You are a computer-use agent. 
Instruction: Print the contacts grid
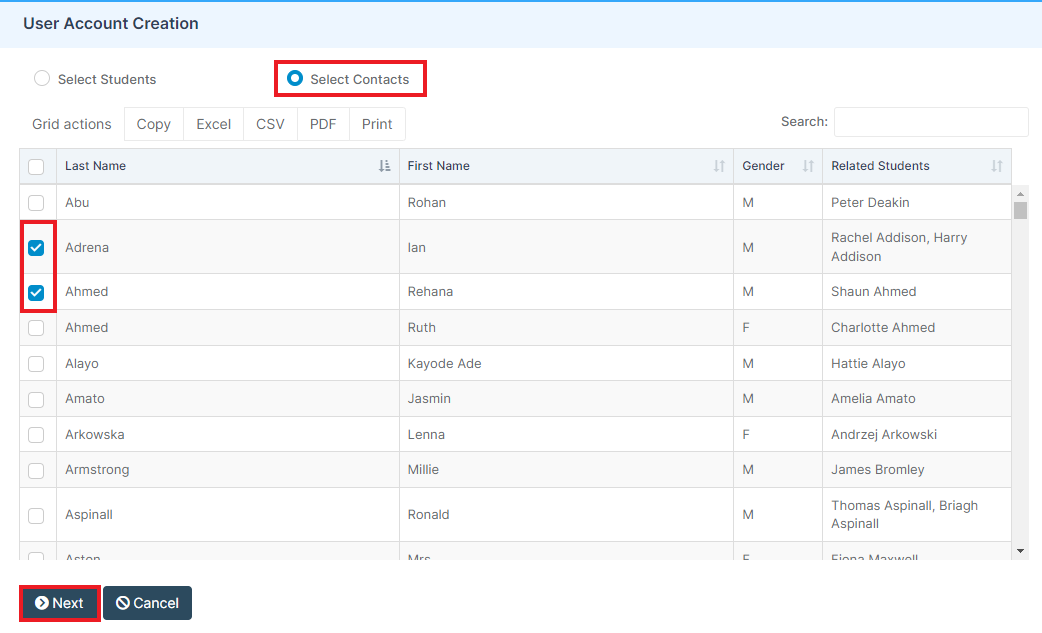[x=377, y=124]
